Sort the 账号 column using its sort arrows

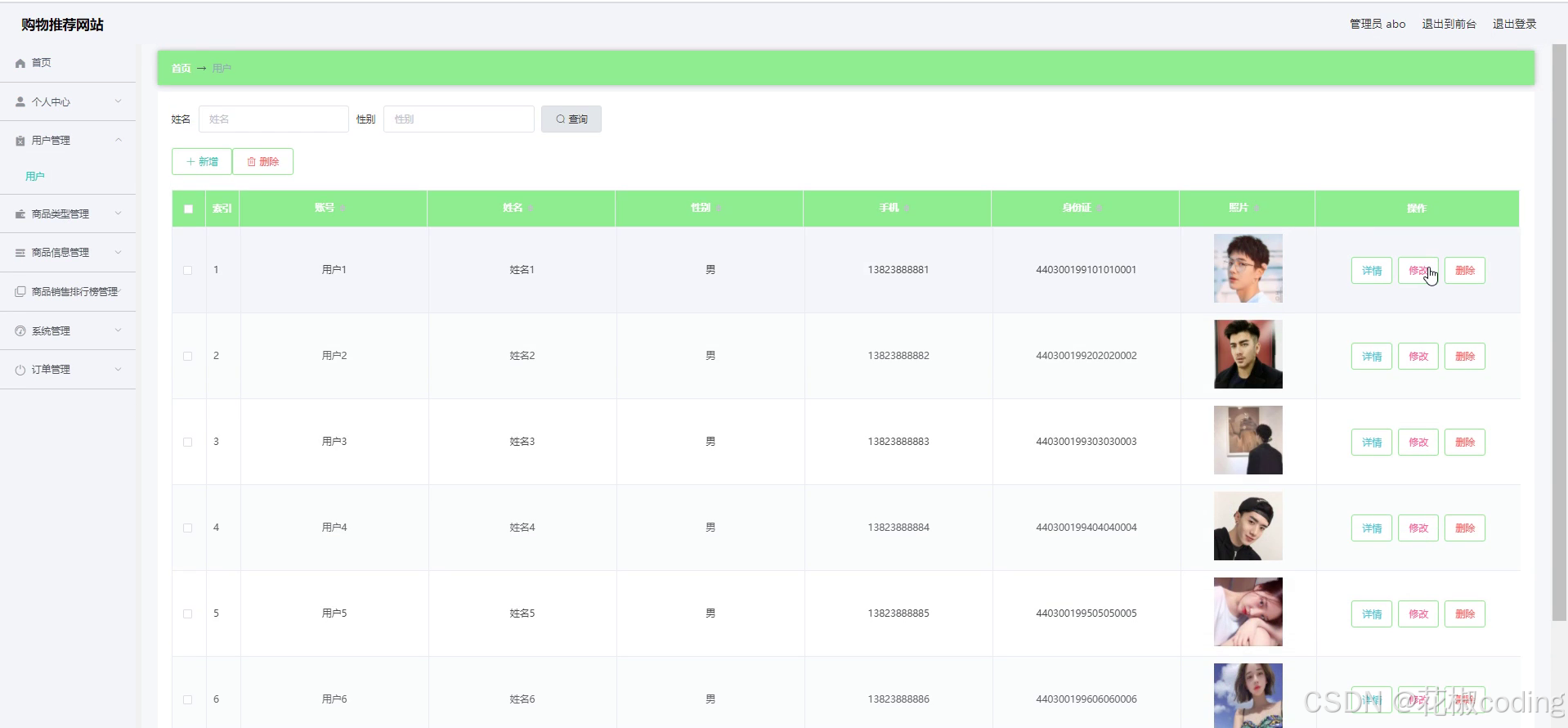coord(343,209)
